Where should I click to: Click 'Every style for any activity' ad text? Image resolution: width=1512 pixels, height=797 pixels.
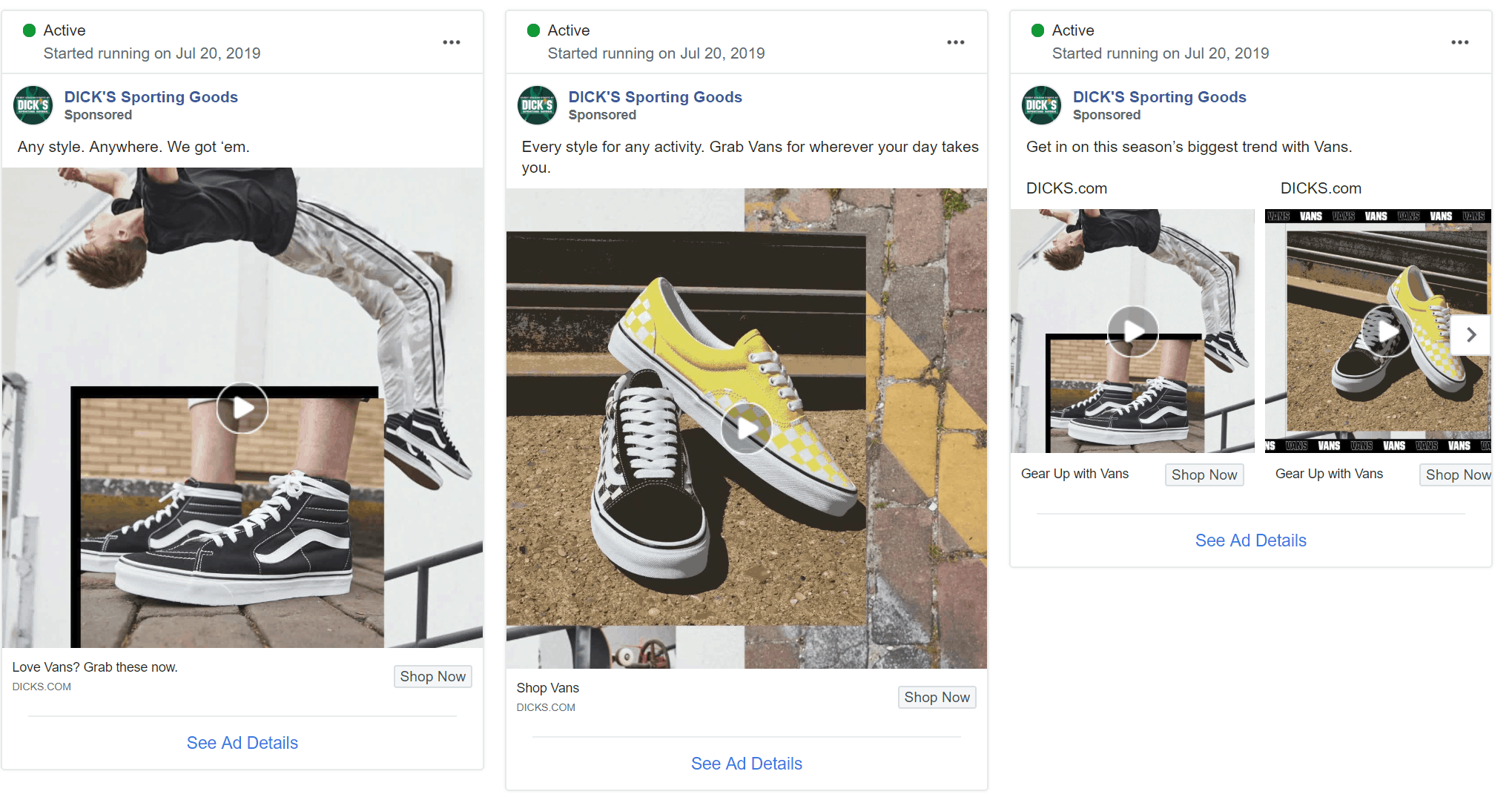750,157
